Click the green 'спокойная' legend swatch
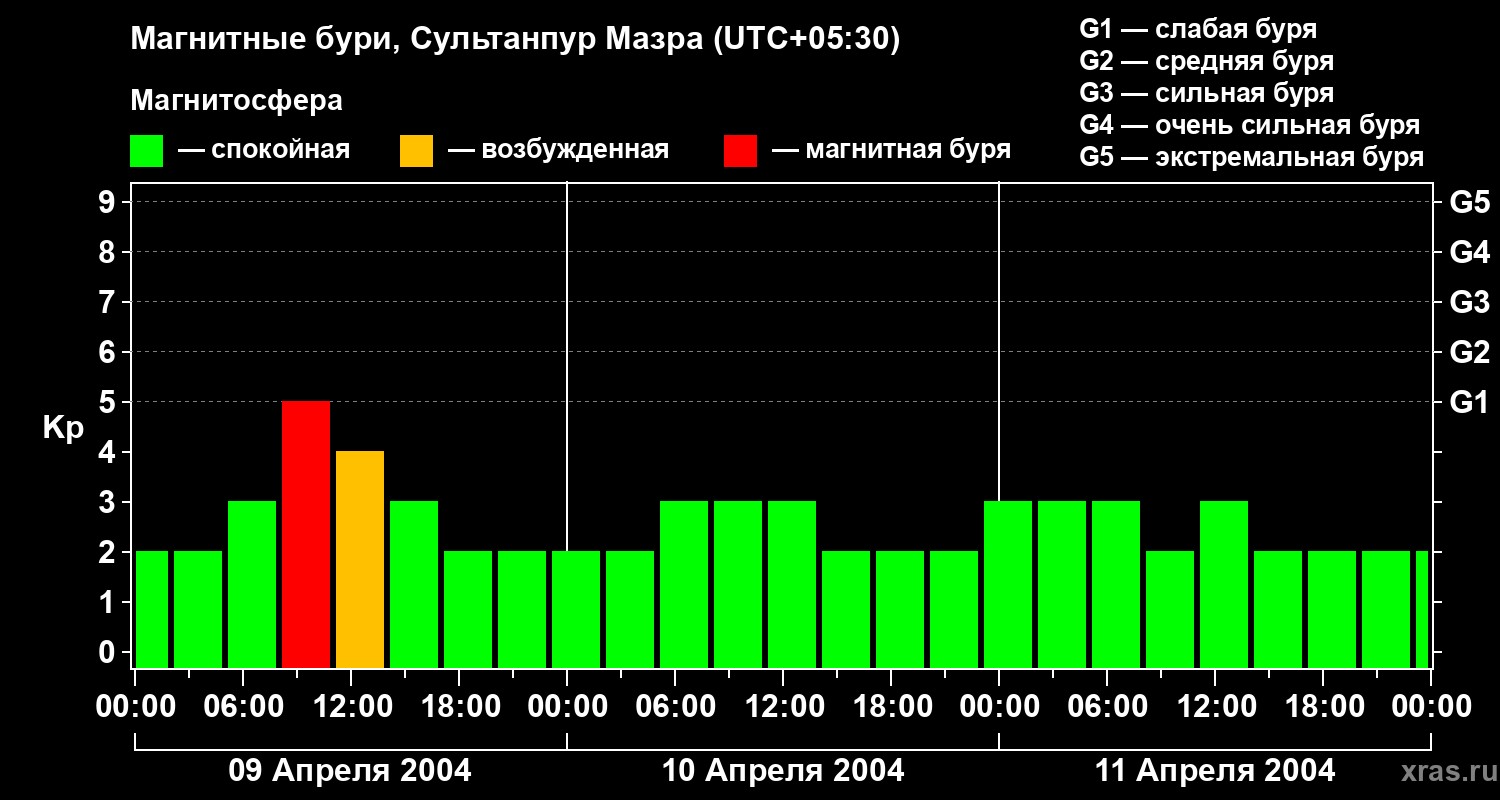 tap(147, 151)
